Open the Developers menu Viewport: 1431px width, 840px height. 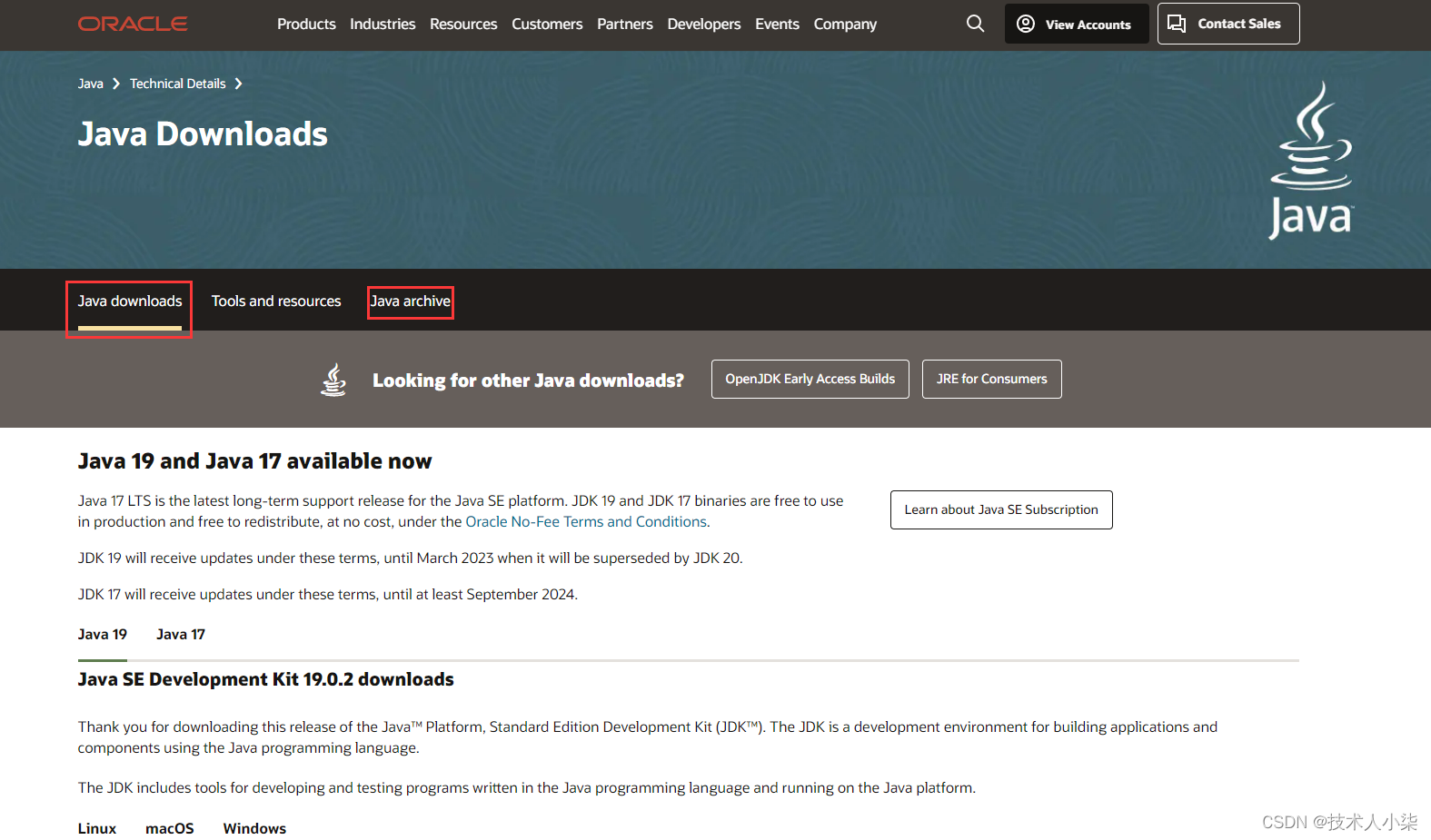(704, 24)
